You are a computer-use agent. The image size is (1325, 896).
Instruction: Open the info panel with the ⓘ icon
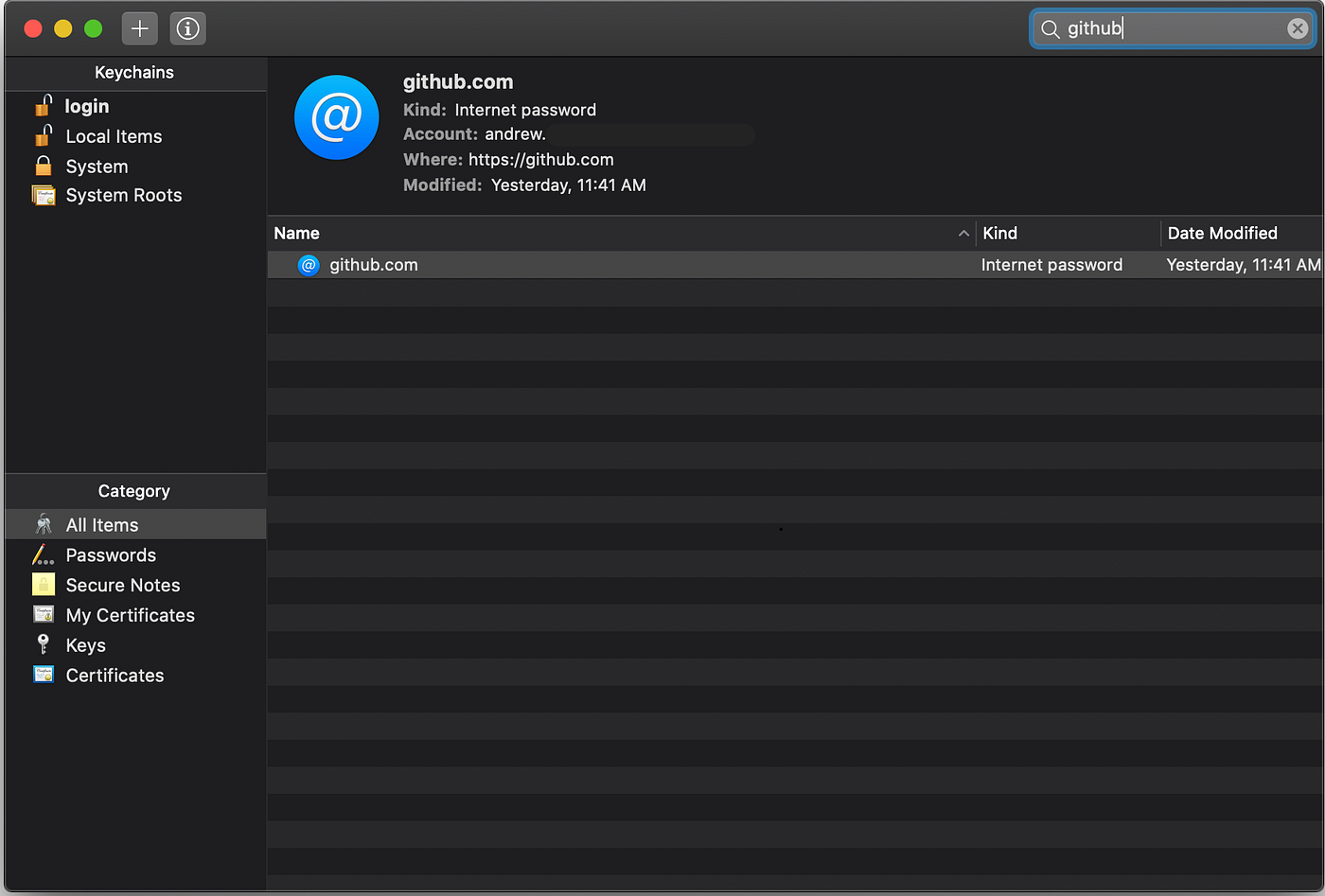pos(187,28)
